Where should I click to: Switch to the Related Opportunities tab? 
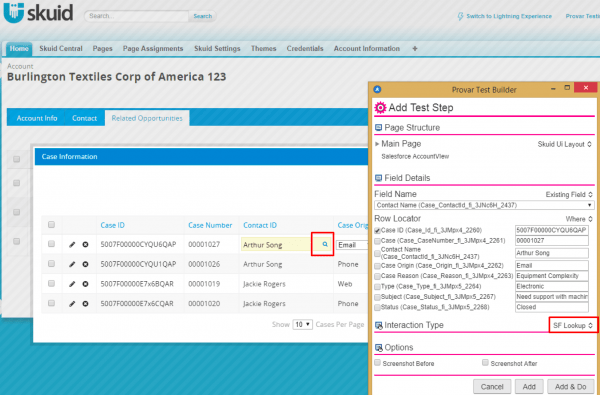coord(147,118)
